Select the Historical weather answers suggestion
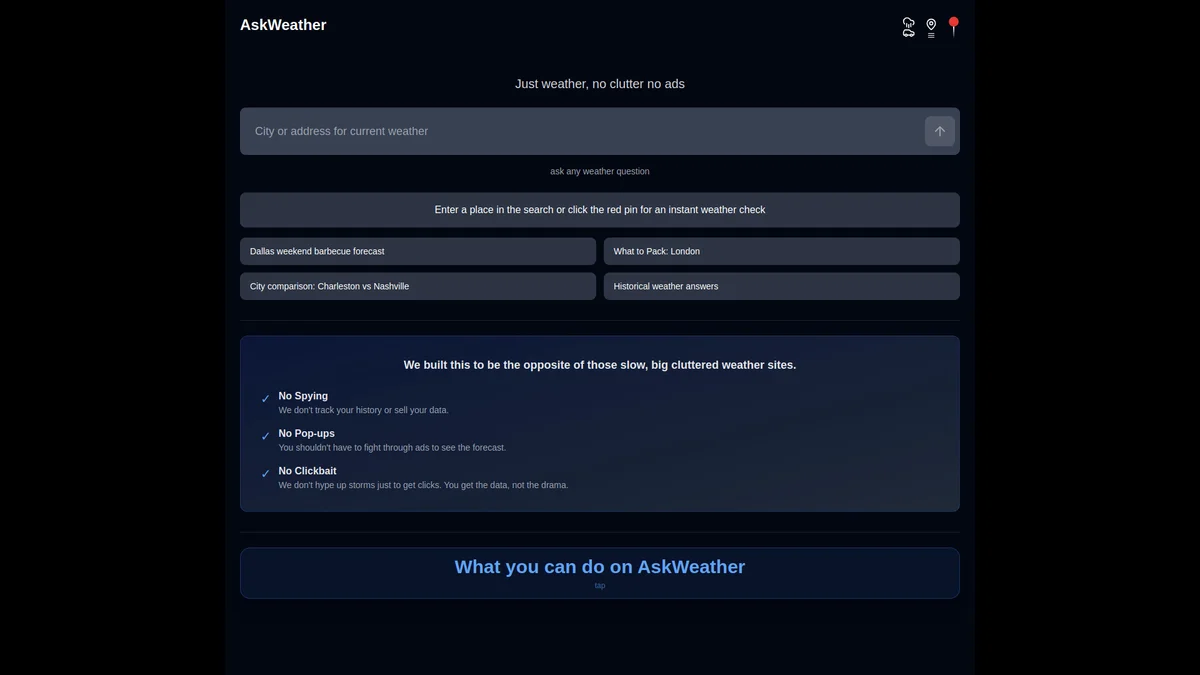The height and width of the screenshot is (675, 1200). [781, 286]
